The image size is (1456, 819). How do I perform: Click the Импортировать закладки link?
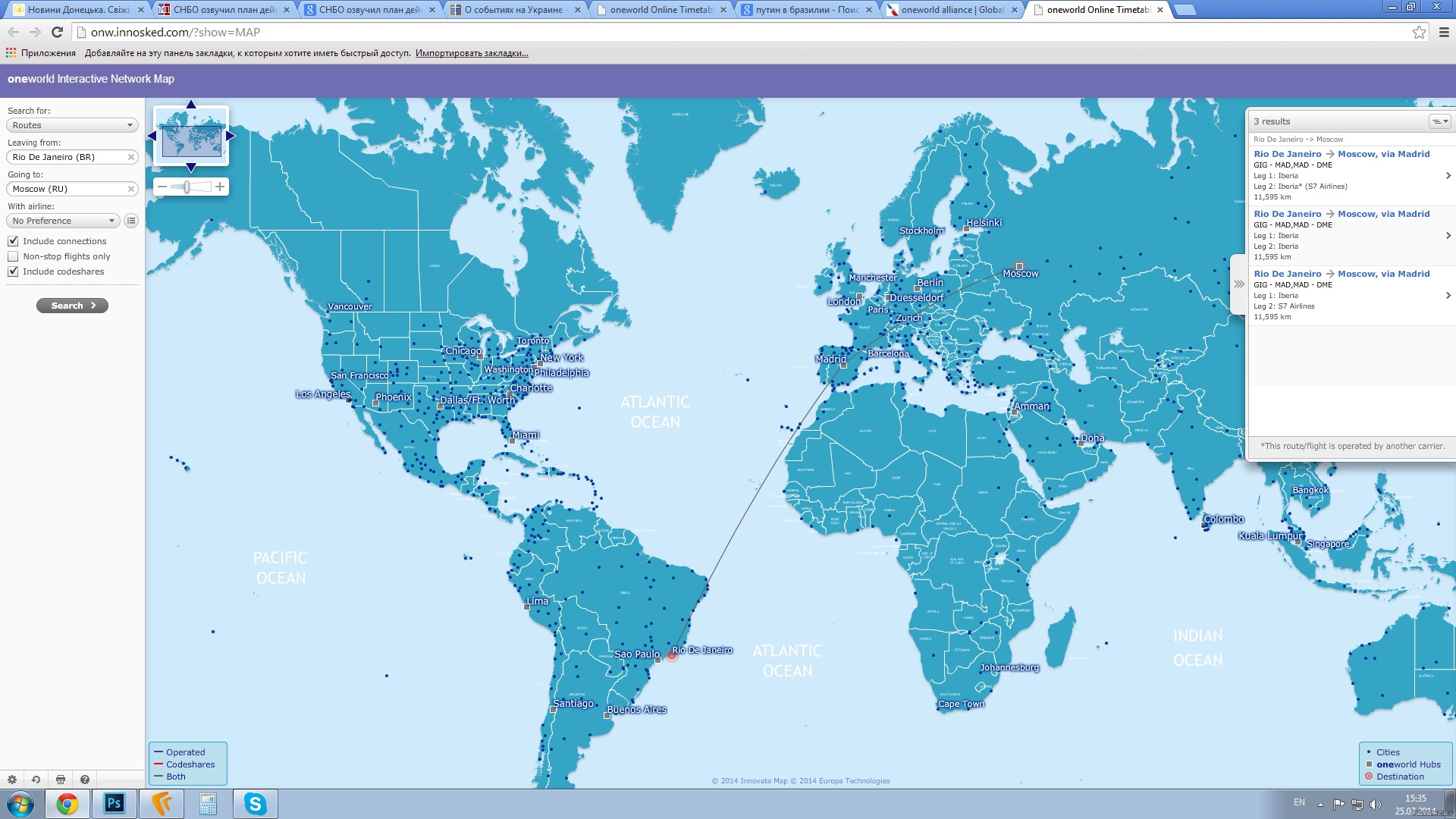tap(472, 53)
